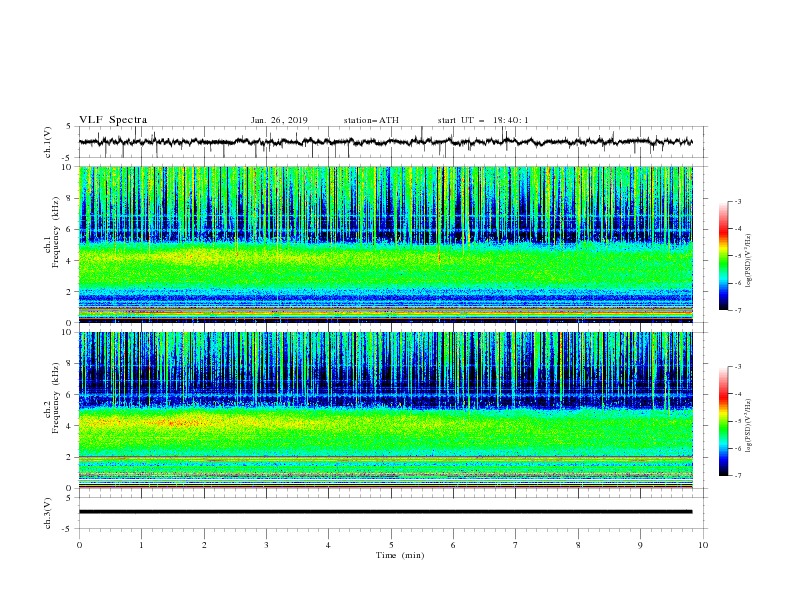Click the lower color bar's log(PSD) label
This screenshot has width=792, height=612.
click(x=749, y=426)
